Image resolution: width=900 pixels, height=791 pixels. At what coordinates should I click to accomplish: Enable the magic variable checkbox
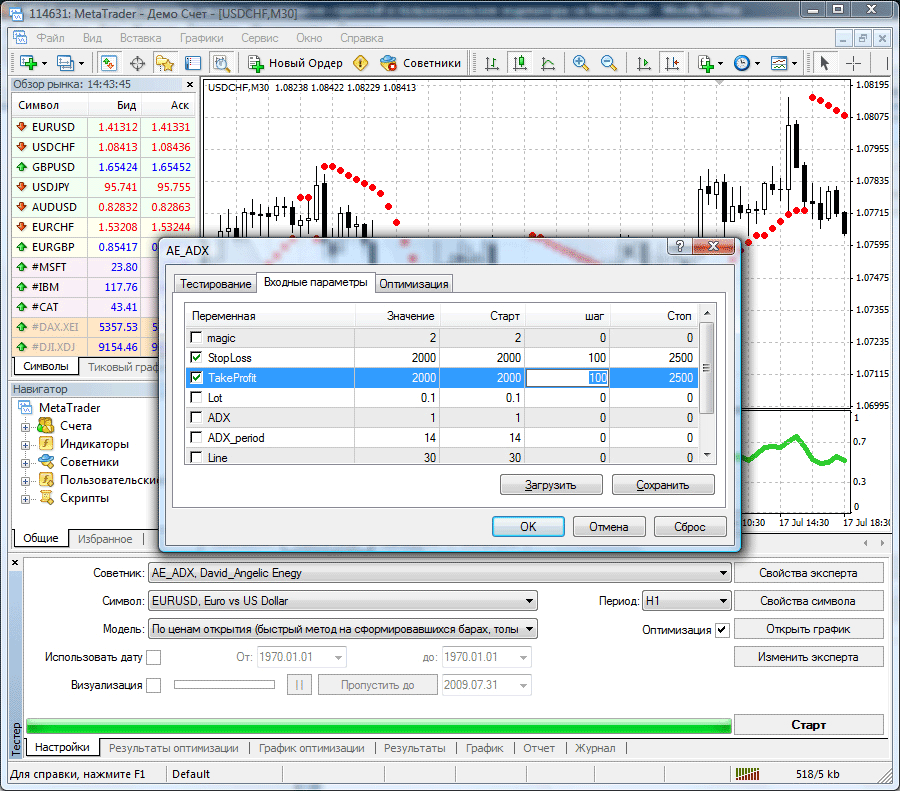pyautogui.click(x=196, y=338)
